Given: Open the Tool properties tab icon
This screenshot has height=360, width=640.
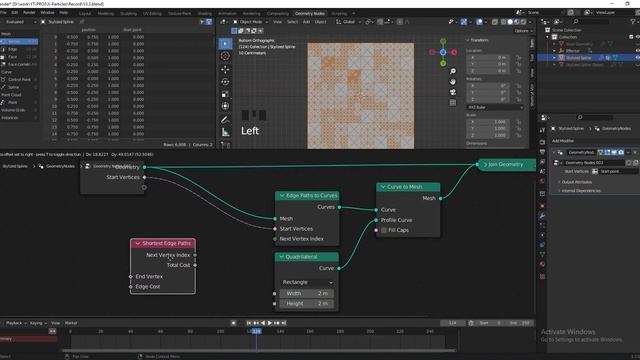Looking at the screenshot, I should 542,130.
